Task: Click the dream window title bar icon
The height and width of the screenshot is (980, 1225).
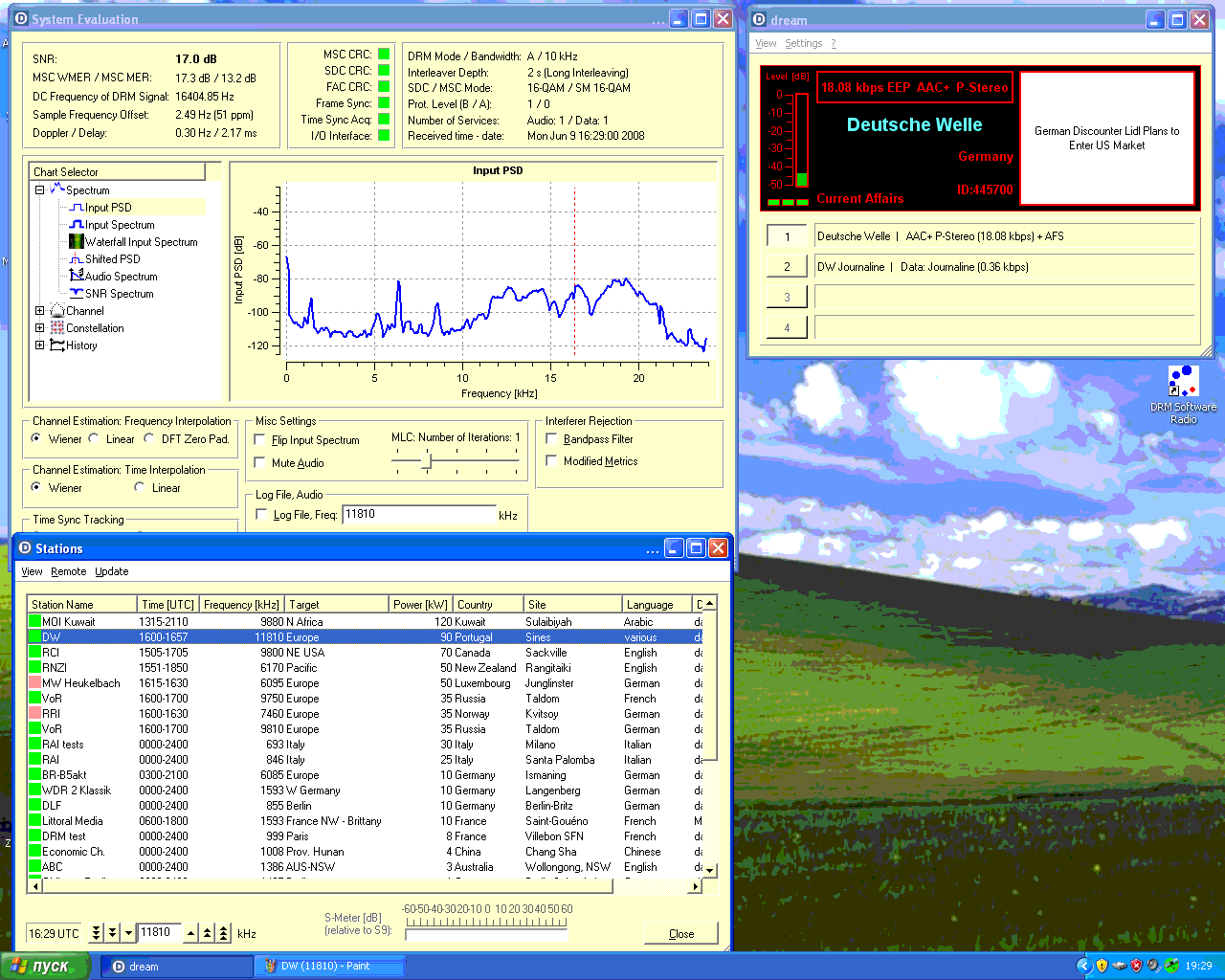Action: tap(759, 19)
